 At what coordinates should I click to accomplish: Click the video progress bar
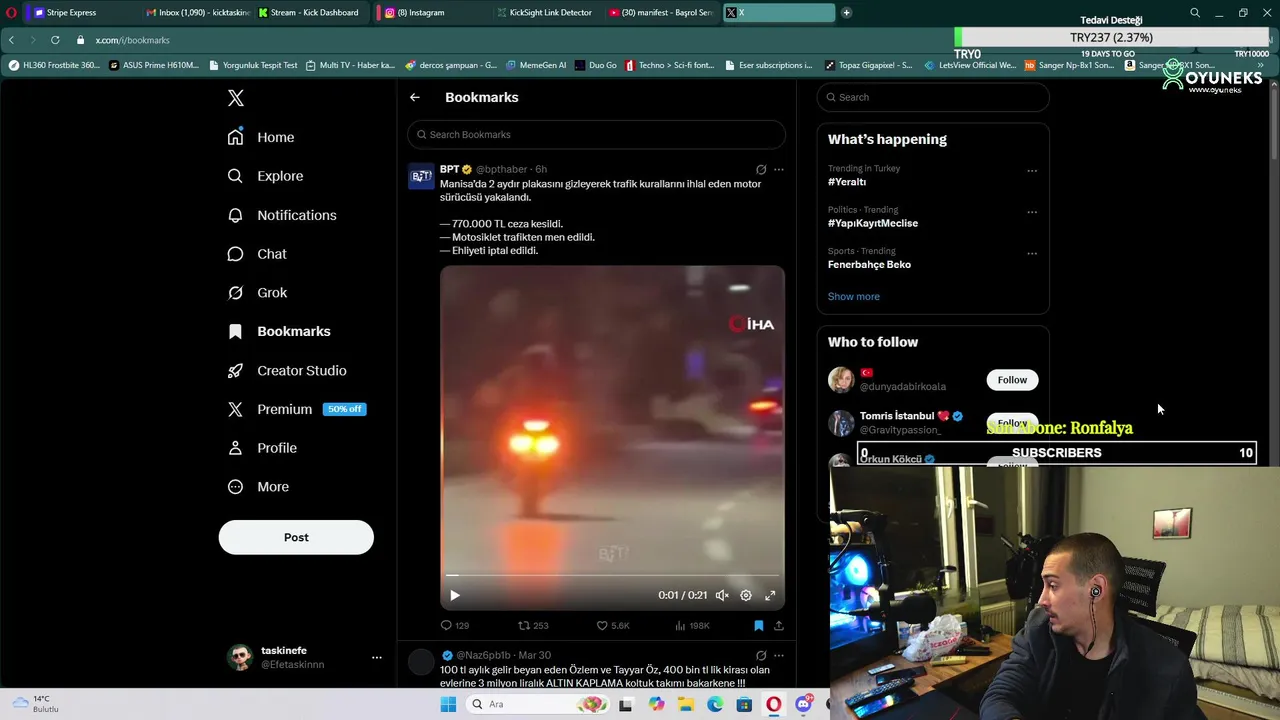612,575
